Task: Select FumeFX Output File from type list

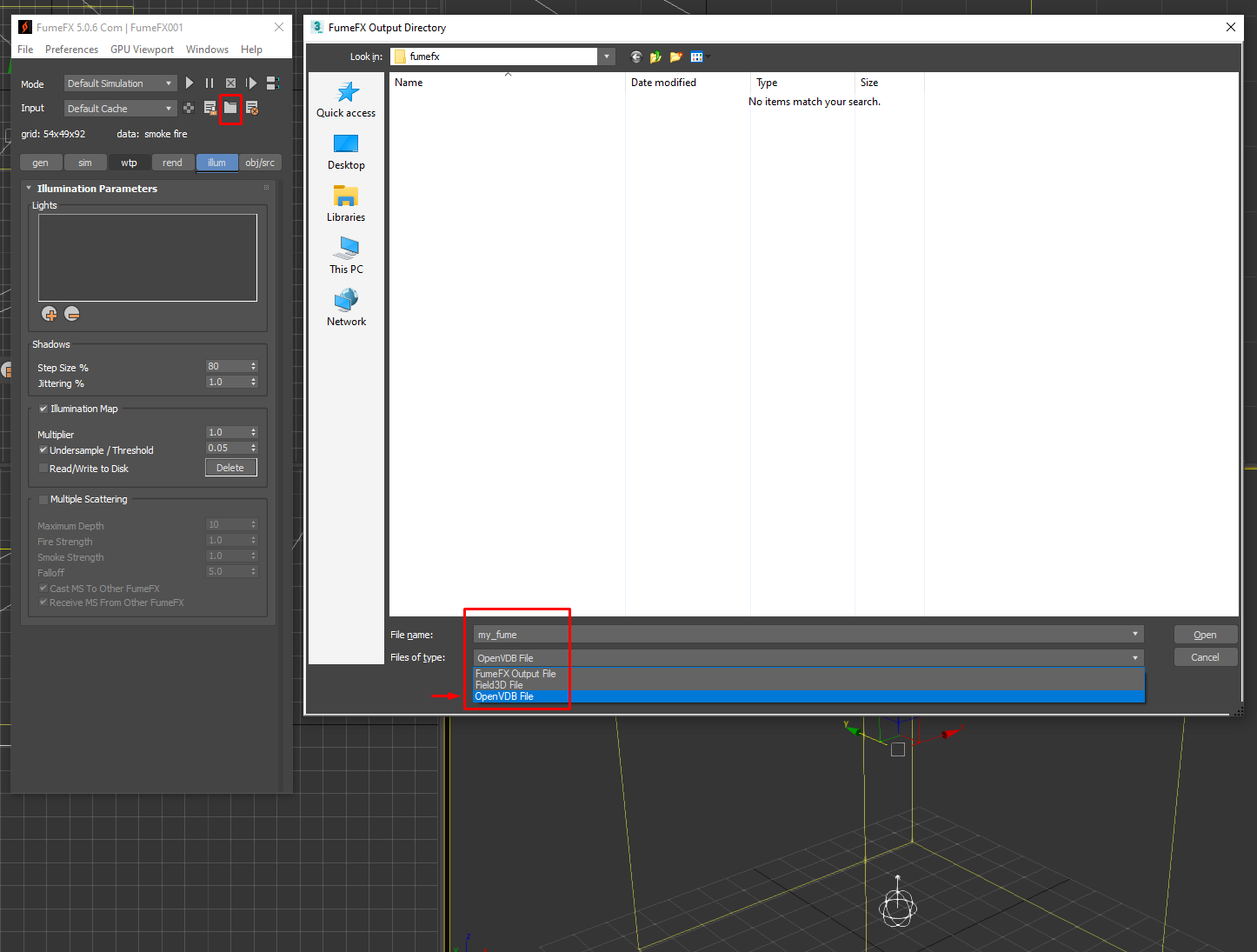Action: click(515, 674)
